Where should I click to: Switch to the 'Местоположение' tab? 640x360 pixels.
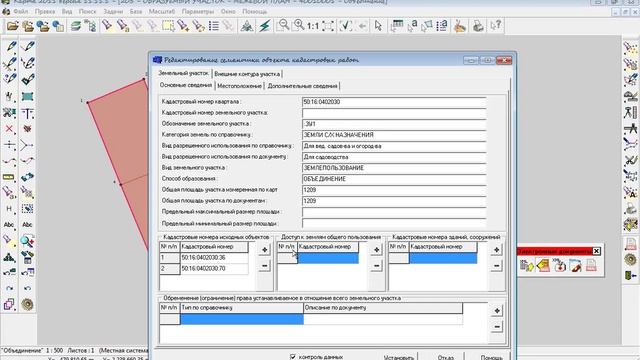point(239,86)
